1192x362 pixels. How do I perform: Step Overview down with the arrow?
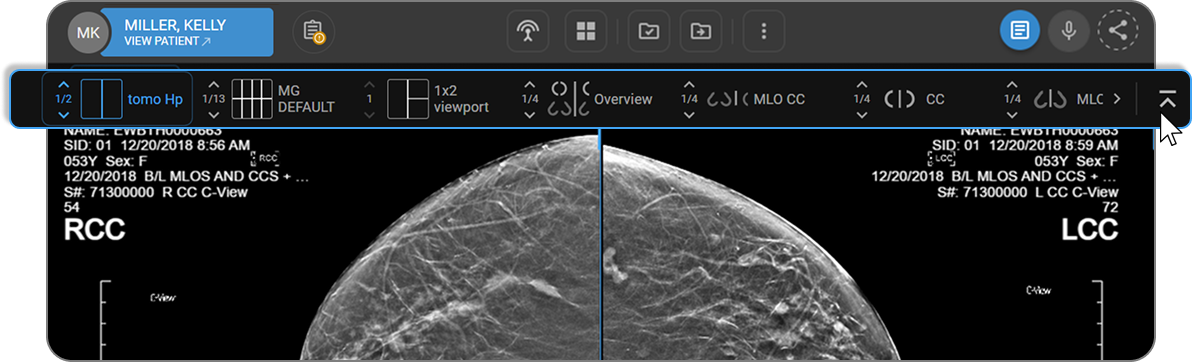click(531, 115)
